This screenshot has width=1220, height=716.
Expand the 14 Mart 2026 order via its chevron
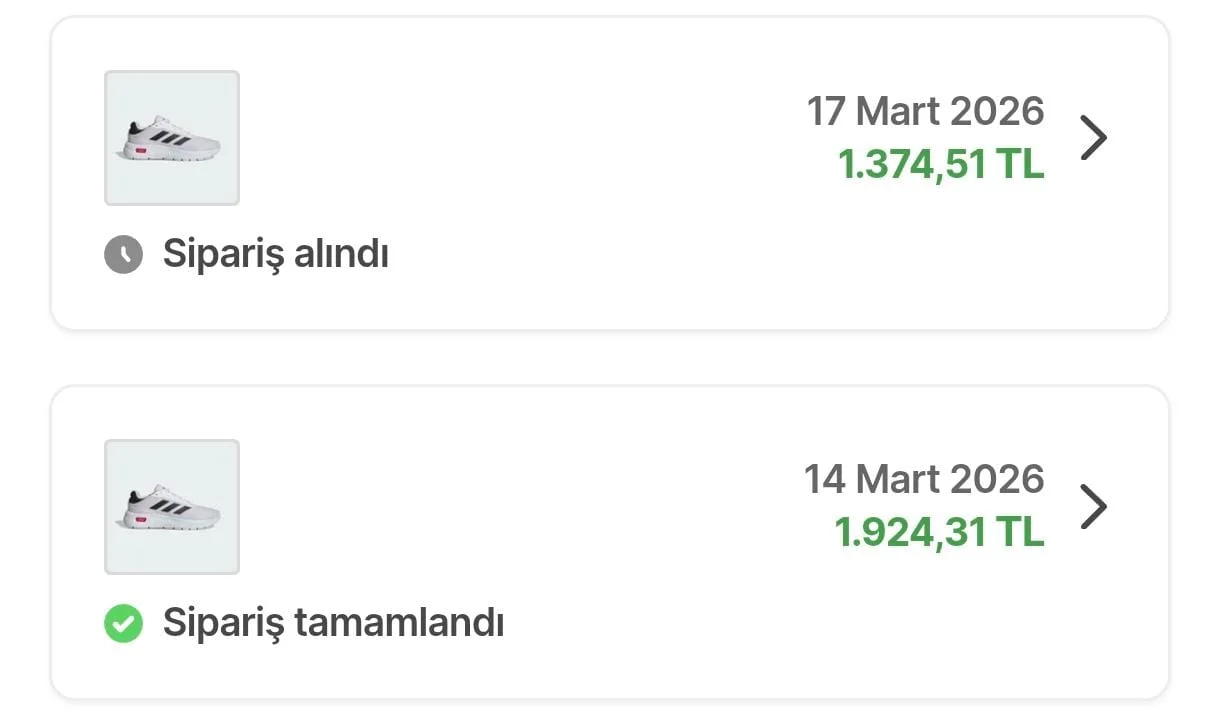(1094, 507)
